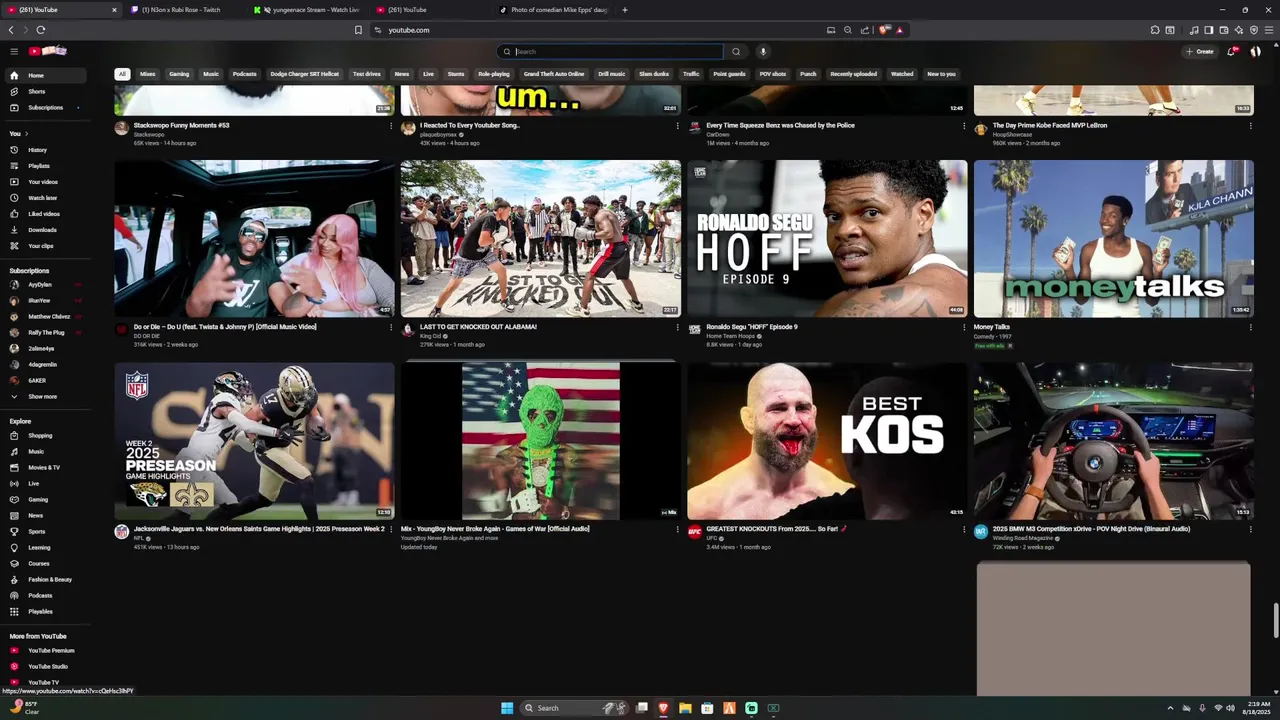Image resolution: width=1280 pixels, height=720 pixels.
Task: Click voice search microphone icon
Action: 763,51
